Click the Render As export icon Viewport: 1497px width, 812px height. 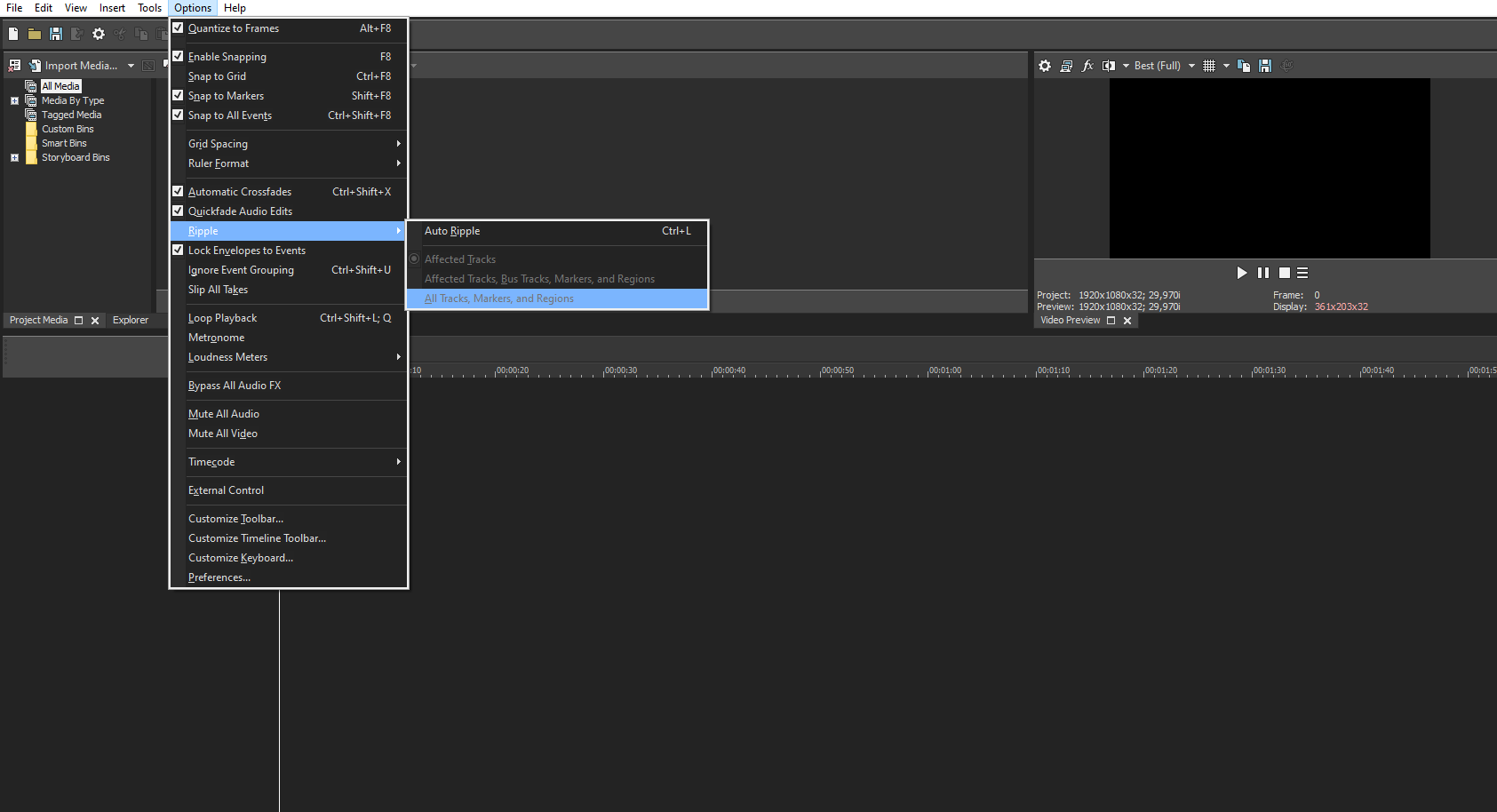(77, 34)
